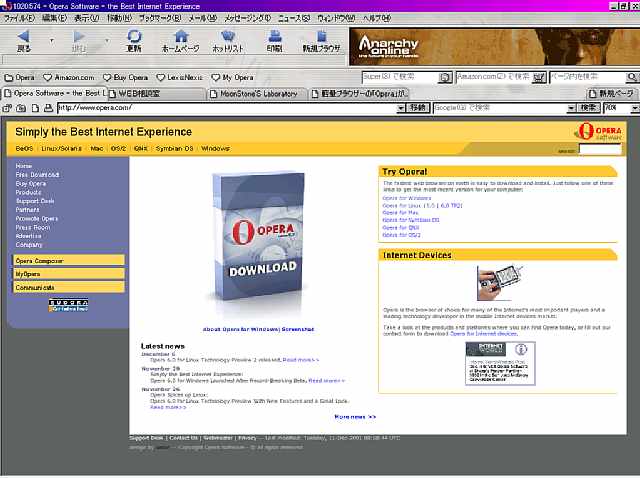Open the Home page (ホームページ) icon
This screenshot has width=640, height=478.
click(x=181, y=36)
